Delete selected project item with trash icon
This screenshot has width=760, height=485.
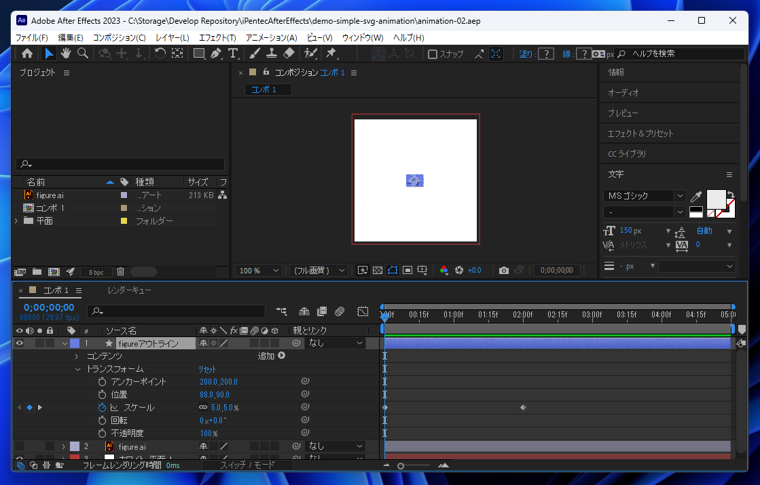[x=121, y=272]
